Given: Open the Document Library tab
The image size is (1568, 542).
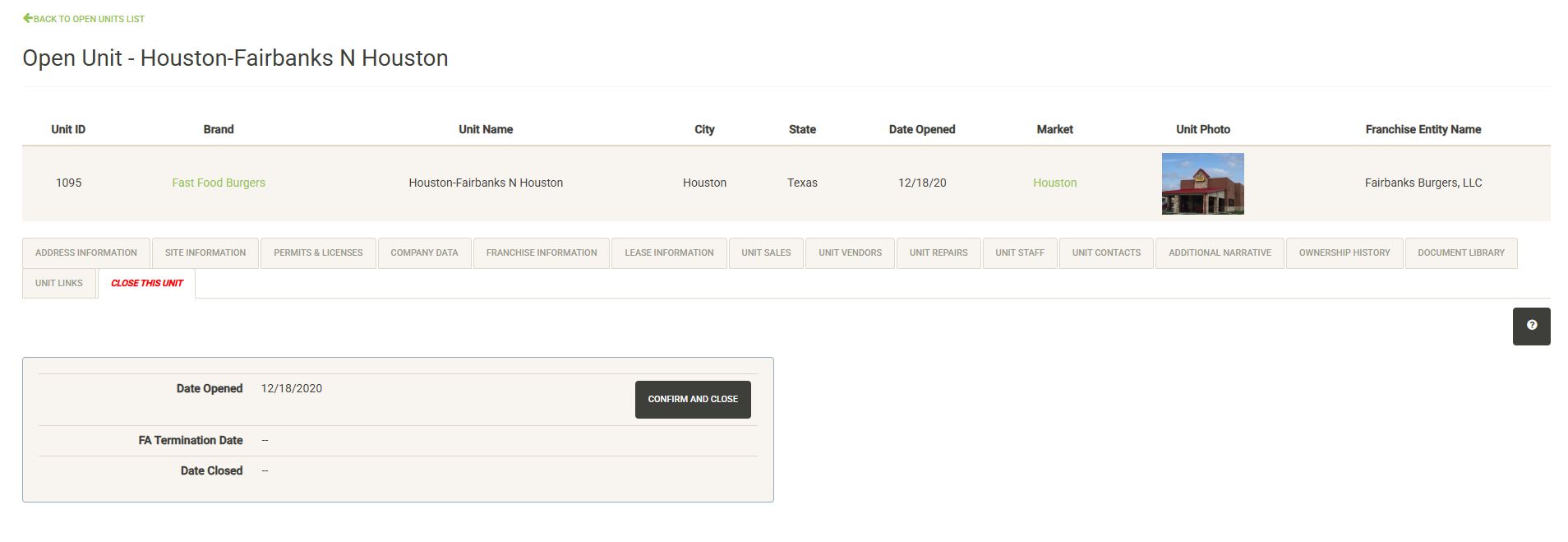Looking at the screenshot, I should pyautogui.click(x=1461, y=253).
